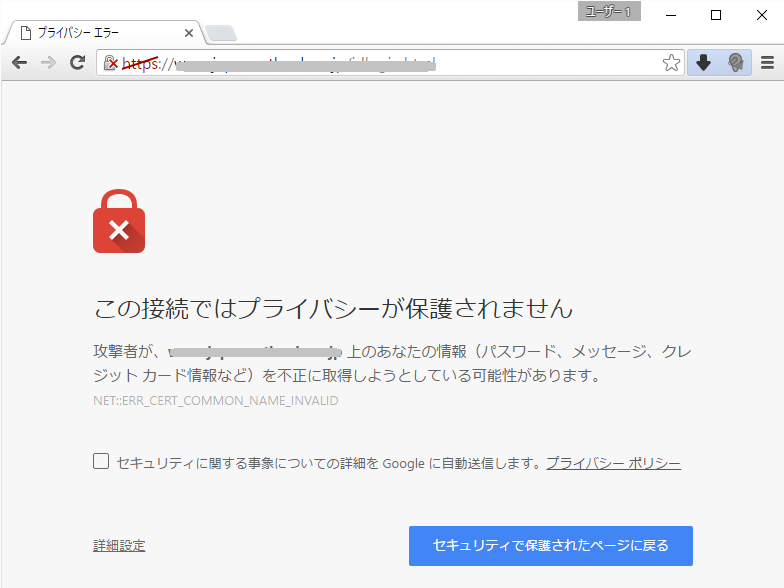The height and width of the screenshot is (588, 784).
Task: Minimize the Chrome window
Action: pyautogui.click(x=670, y=15)
